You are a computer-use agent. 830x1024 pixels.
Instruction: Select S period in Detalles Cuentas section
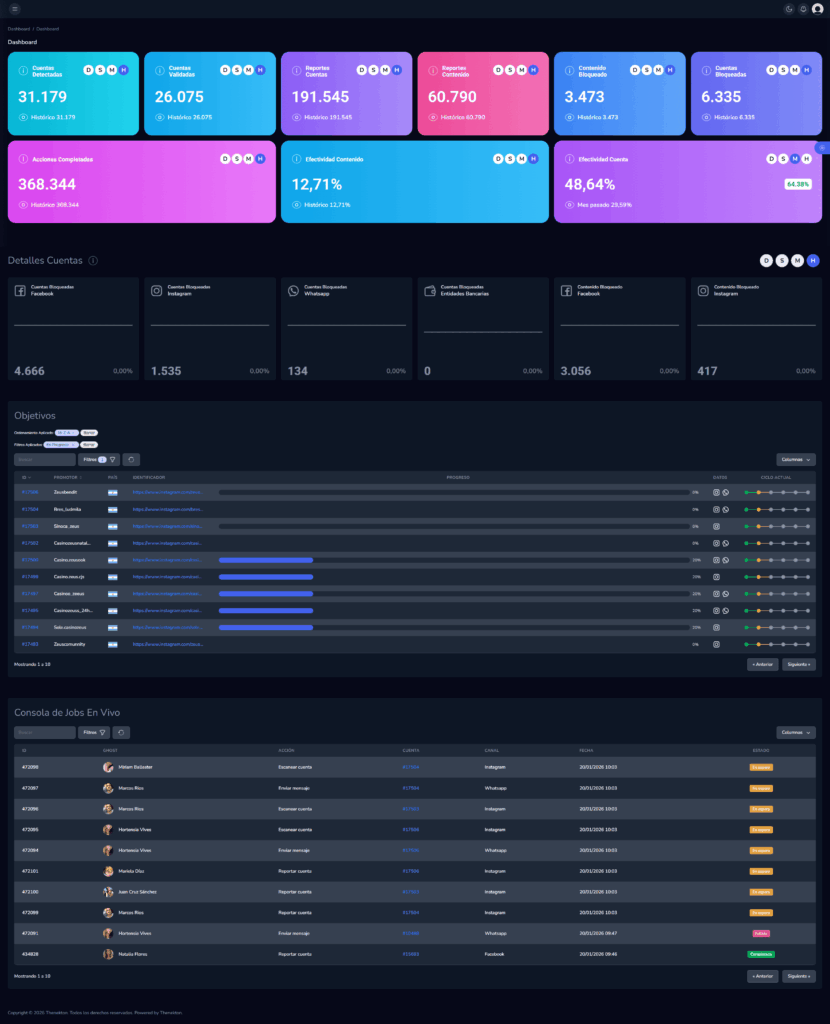point(782,261)
